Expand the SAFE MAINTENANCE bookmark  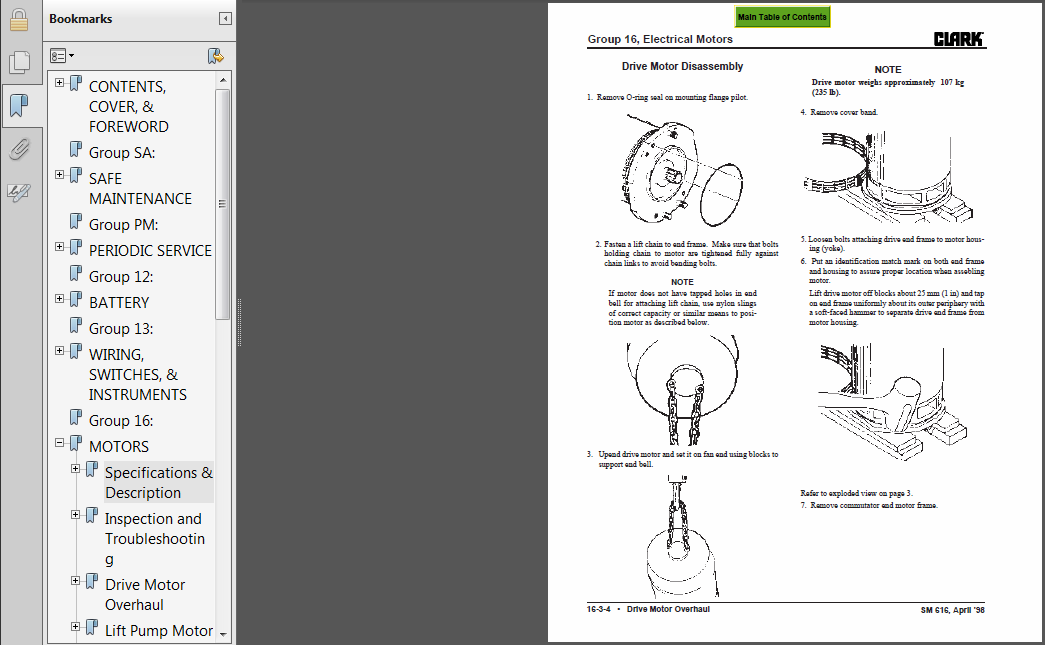(x=59, y=175)
